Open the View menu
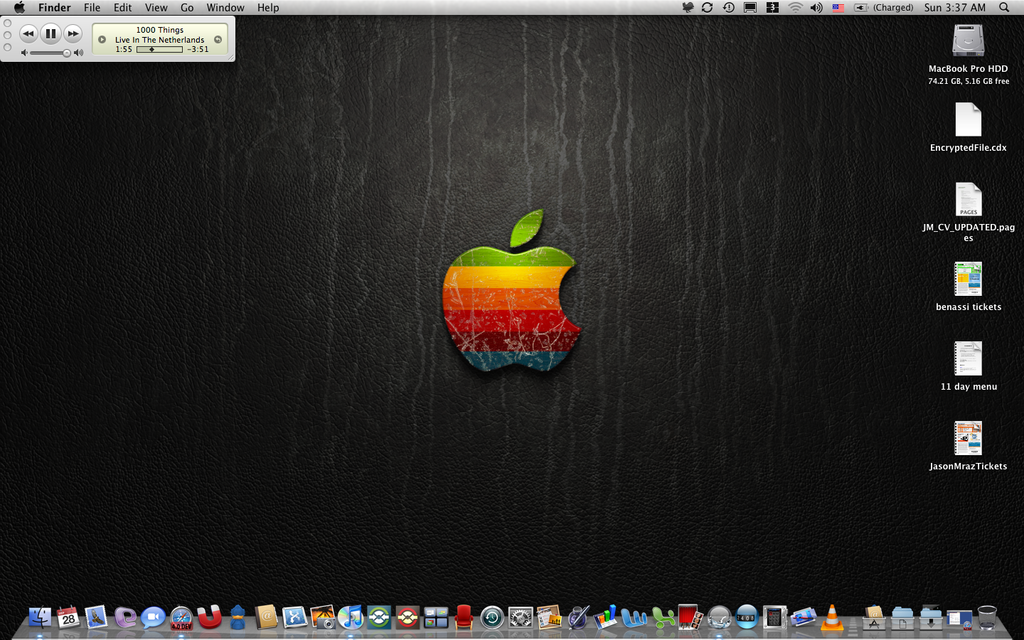Image resolution: width=1024 pixels, height=640 pixels. pos(156,7)
